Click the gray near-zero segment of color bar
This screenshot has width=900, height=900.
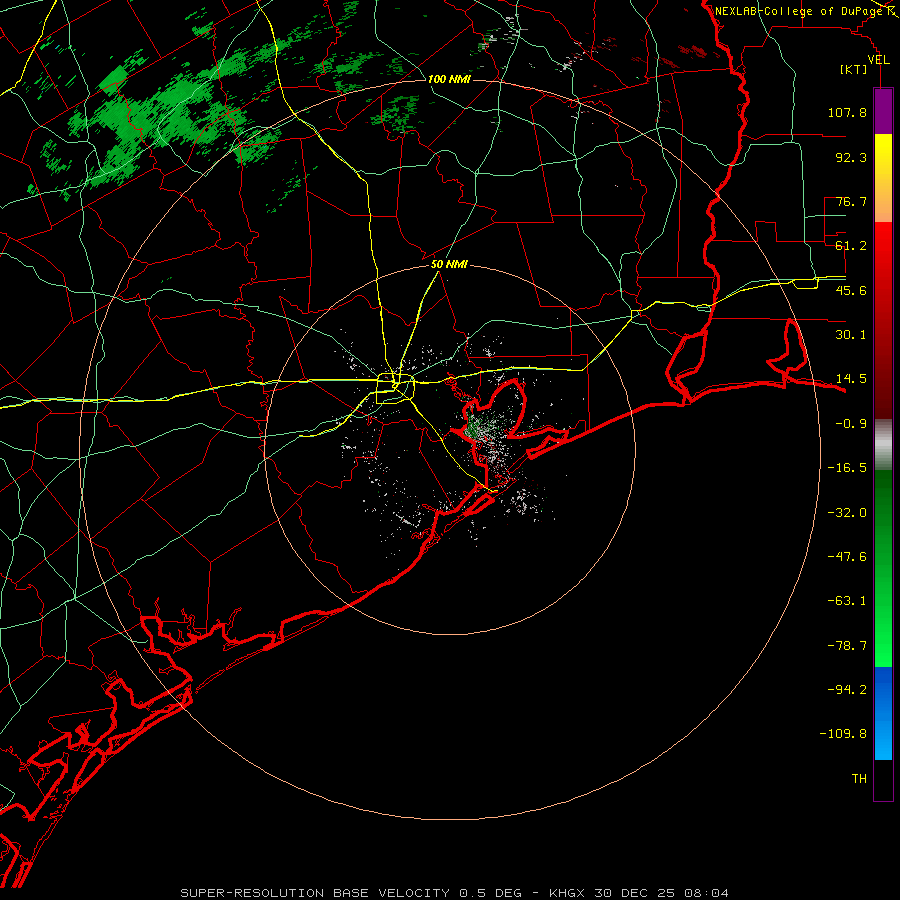coord(883,442)
